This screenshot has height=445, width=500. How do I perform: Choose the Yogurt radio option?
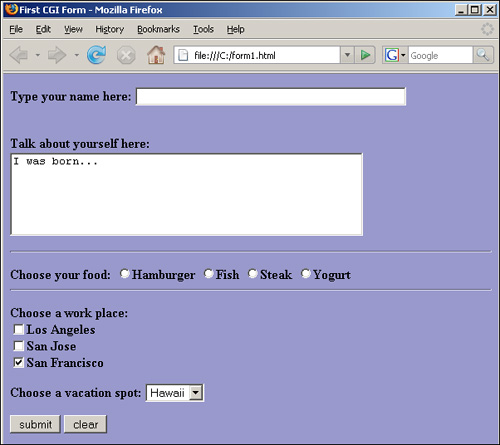(x=306, y=274)
